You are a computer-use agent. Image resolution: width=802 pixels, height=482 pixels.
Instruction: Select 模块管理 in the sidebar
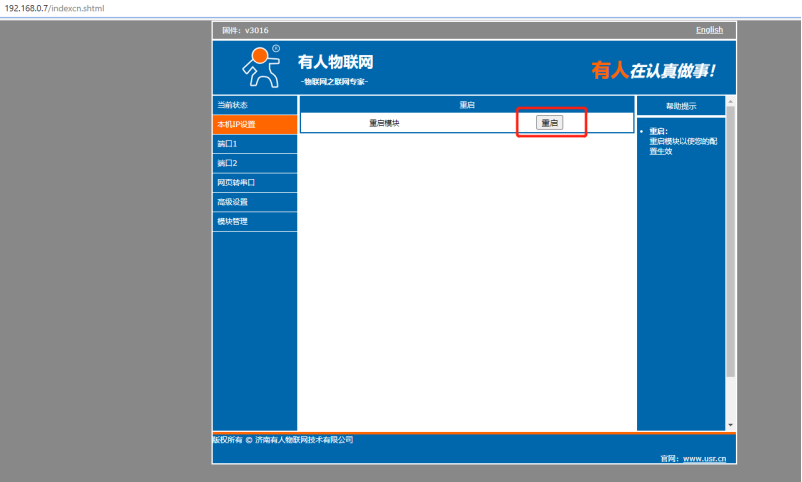254,221
